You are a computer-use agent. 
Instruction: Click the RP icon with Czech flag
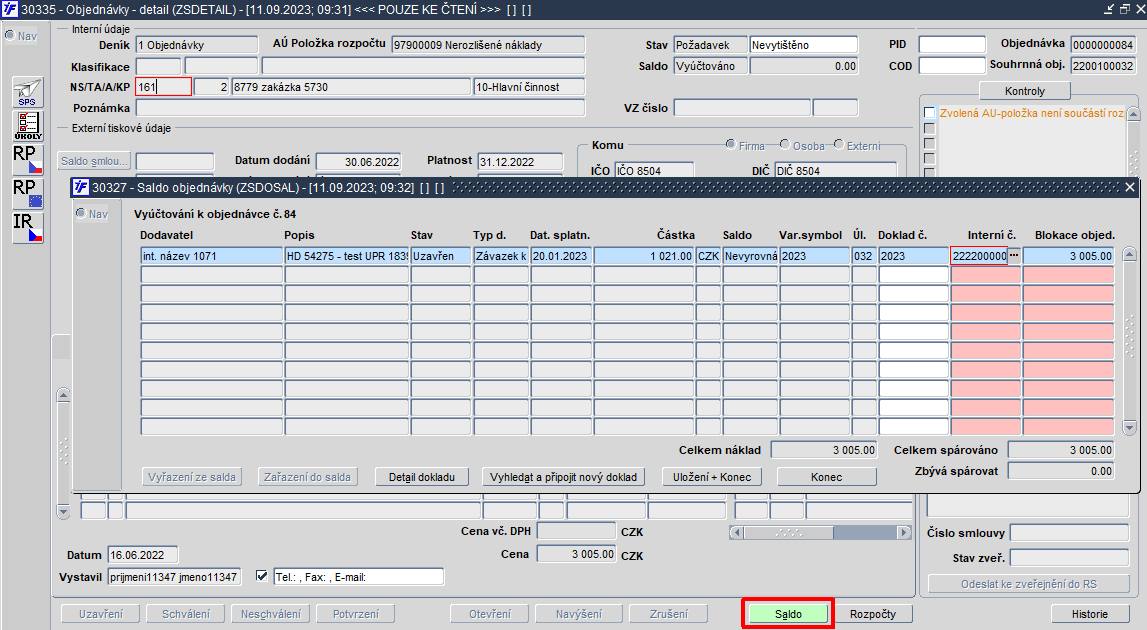pos(28,159)
